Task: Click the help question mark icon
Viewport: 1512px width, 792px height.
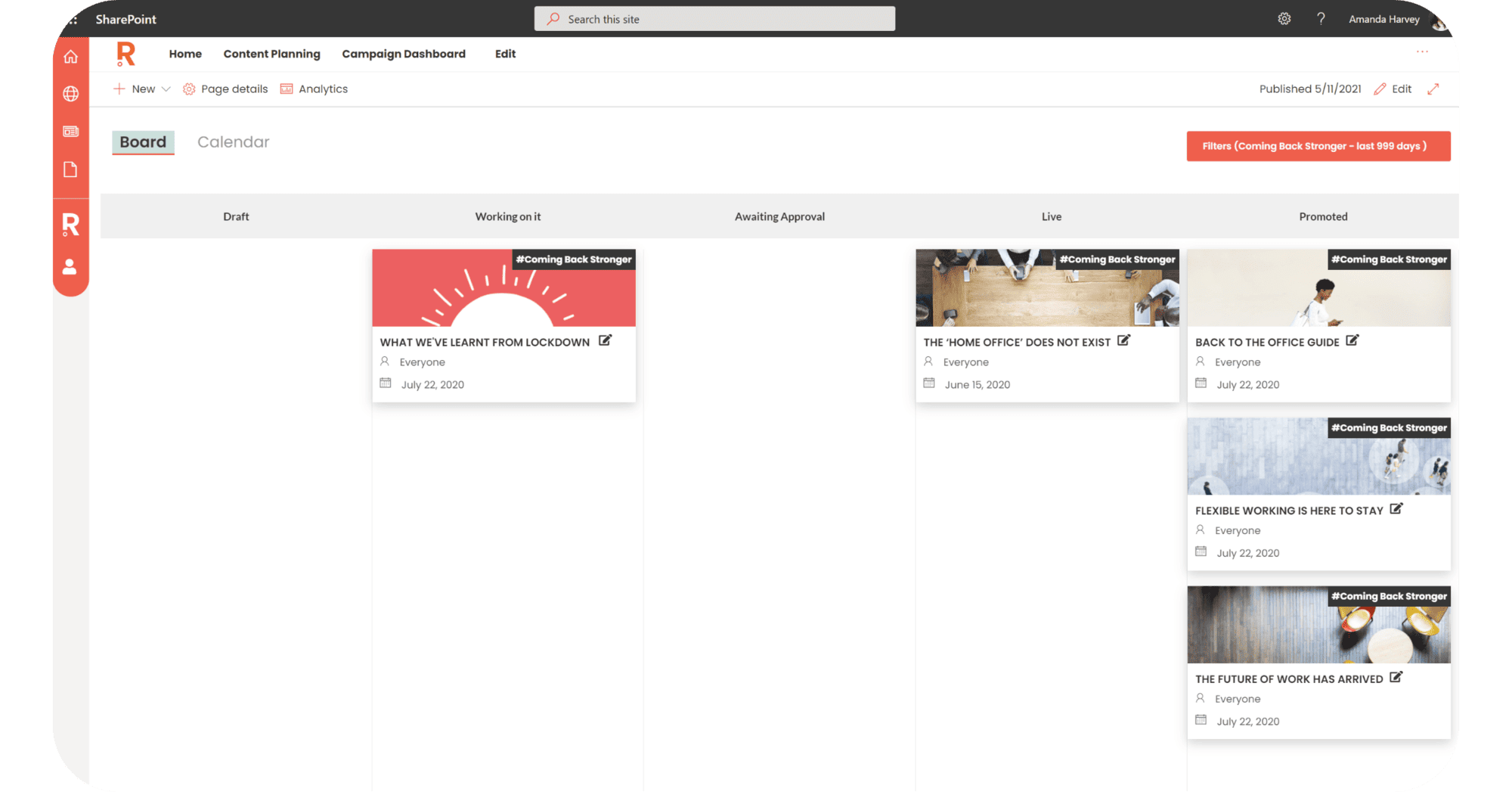Action: click(x=1321, y=19)
